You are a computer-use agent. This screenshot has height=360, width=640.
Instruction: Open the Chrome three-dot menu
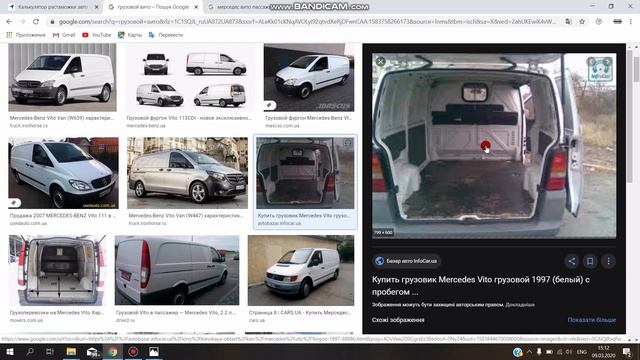pyautogui.click(x=631, y=22)
